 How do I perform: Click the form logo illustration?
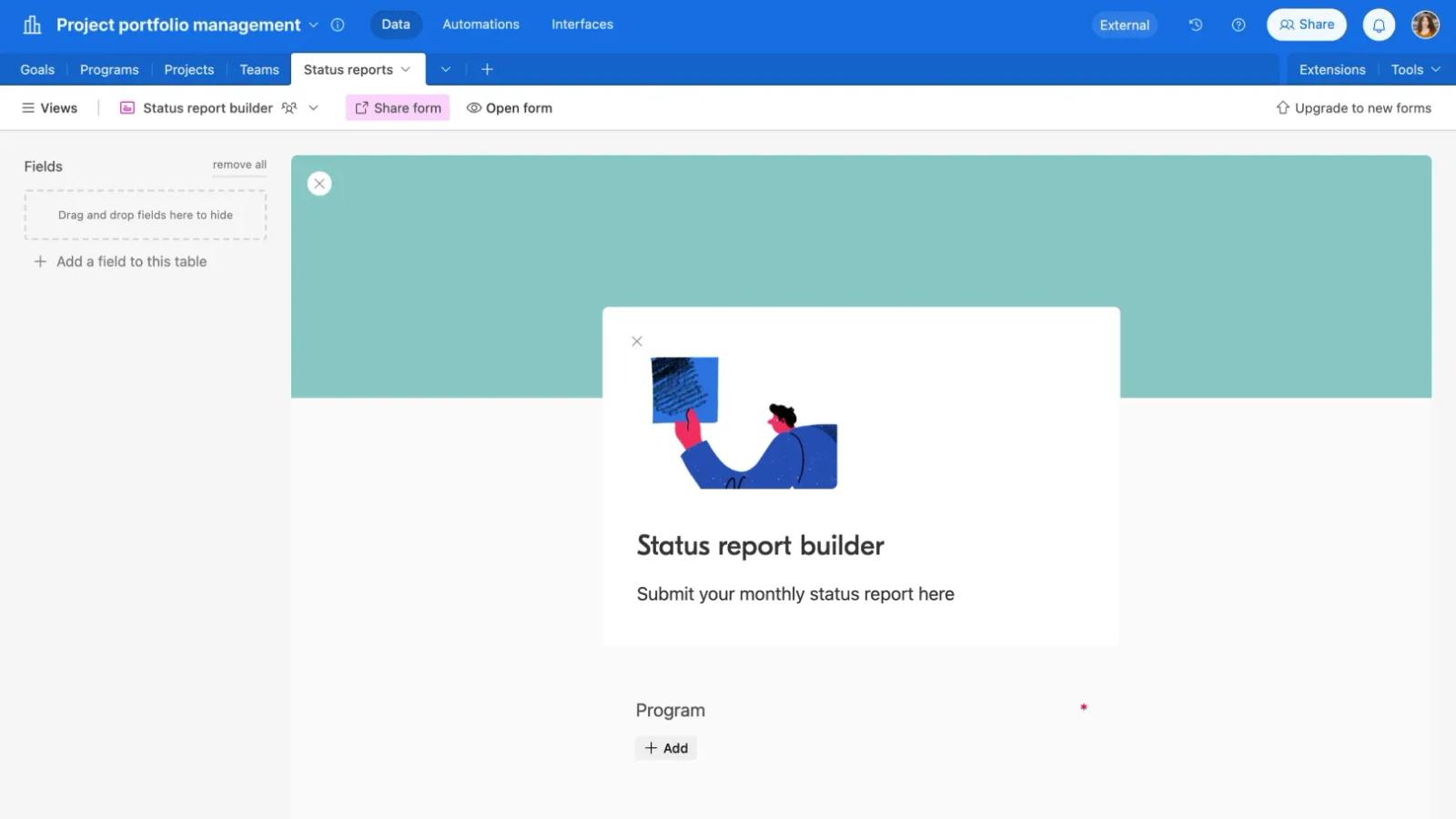[x=744, y=423]
